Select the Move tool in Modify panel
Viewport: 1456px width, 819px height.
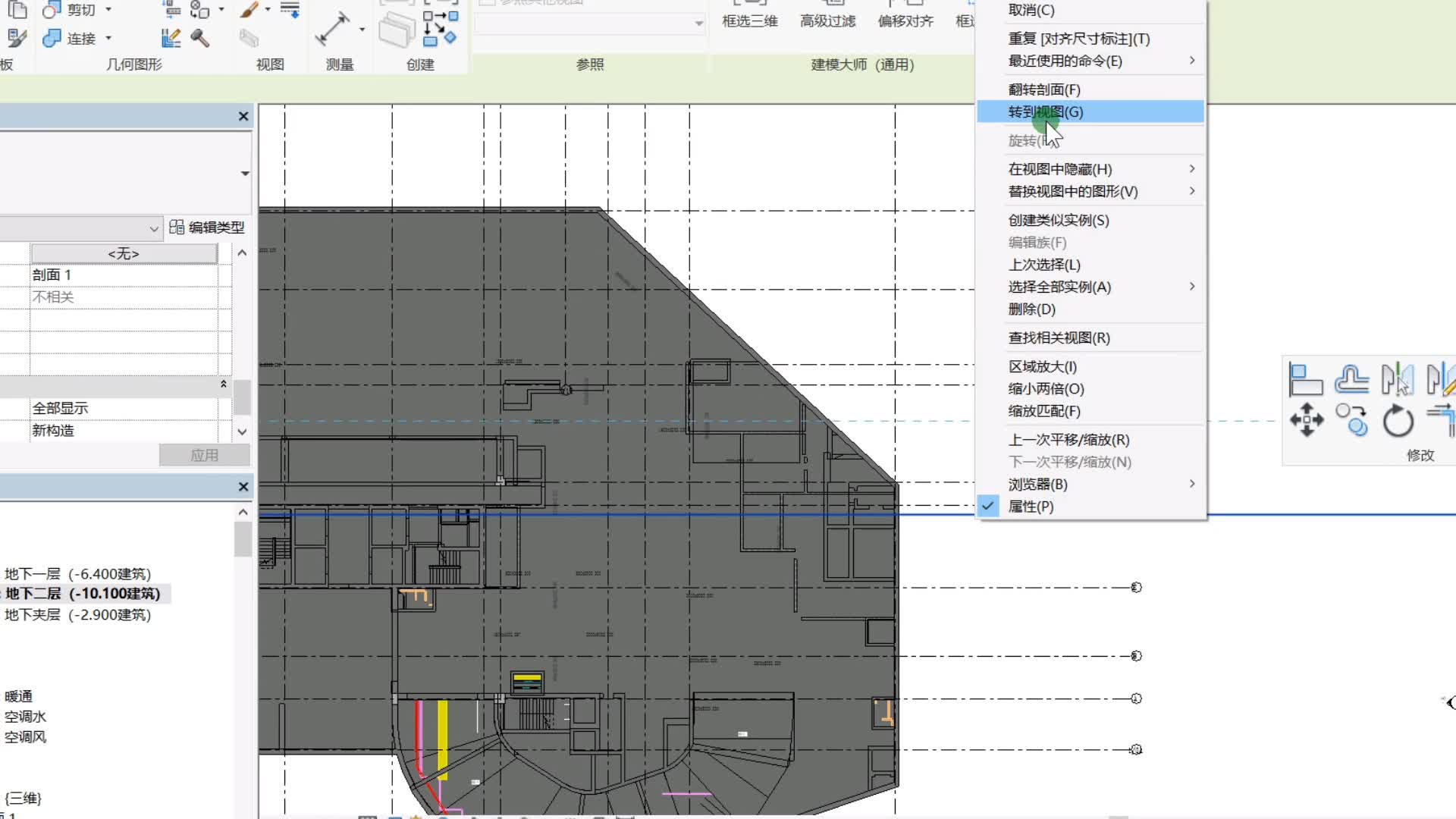tap(1306, 419)
